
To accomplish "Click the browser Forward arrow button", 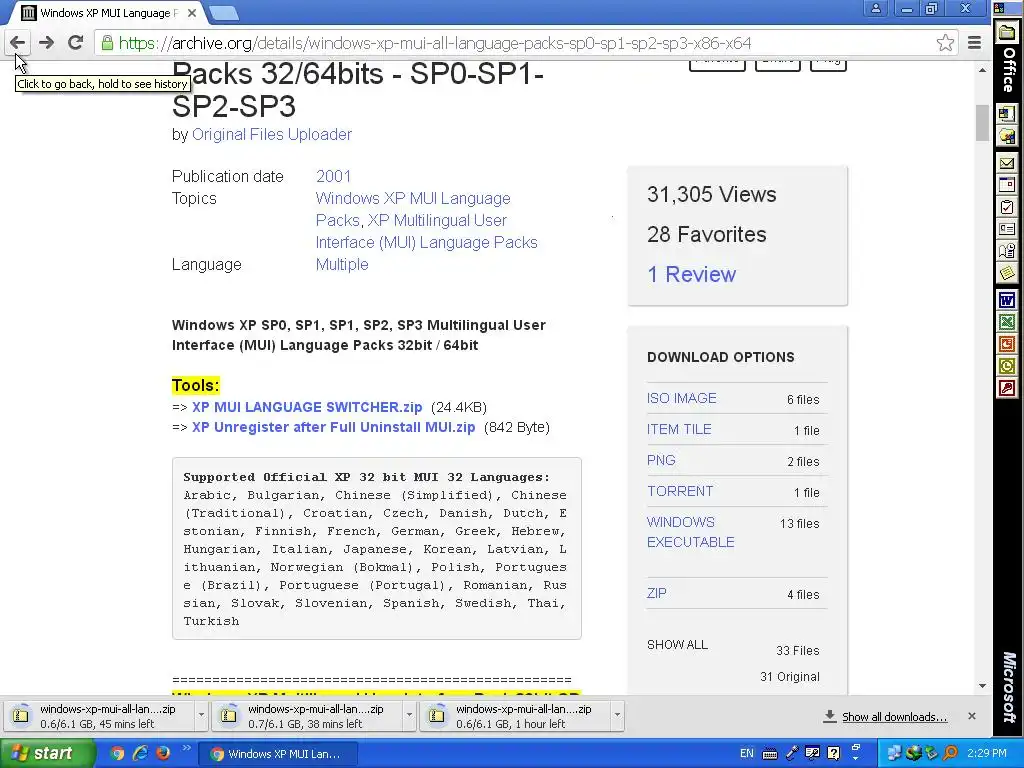I will [46, 43].
